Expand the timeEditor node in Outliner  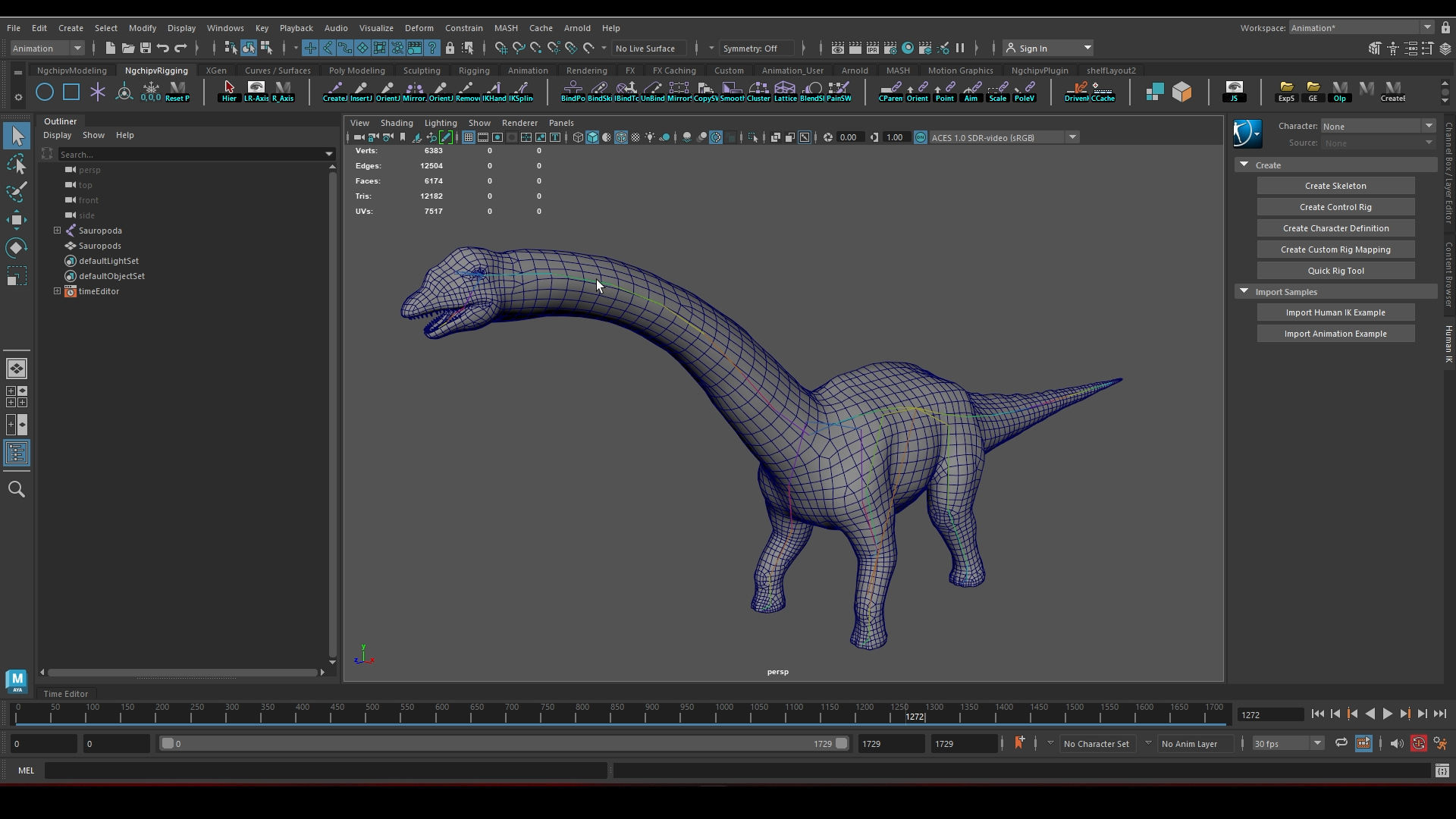[x=58, y=291]
